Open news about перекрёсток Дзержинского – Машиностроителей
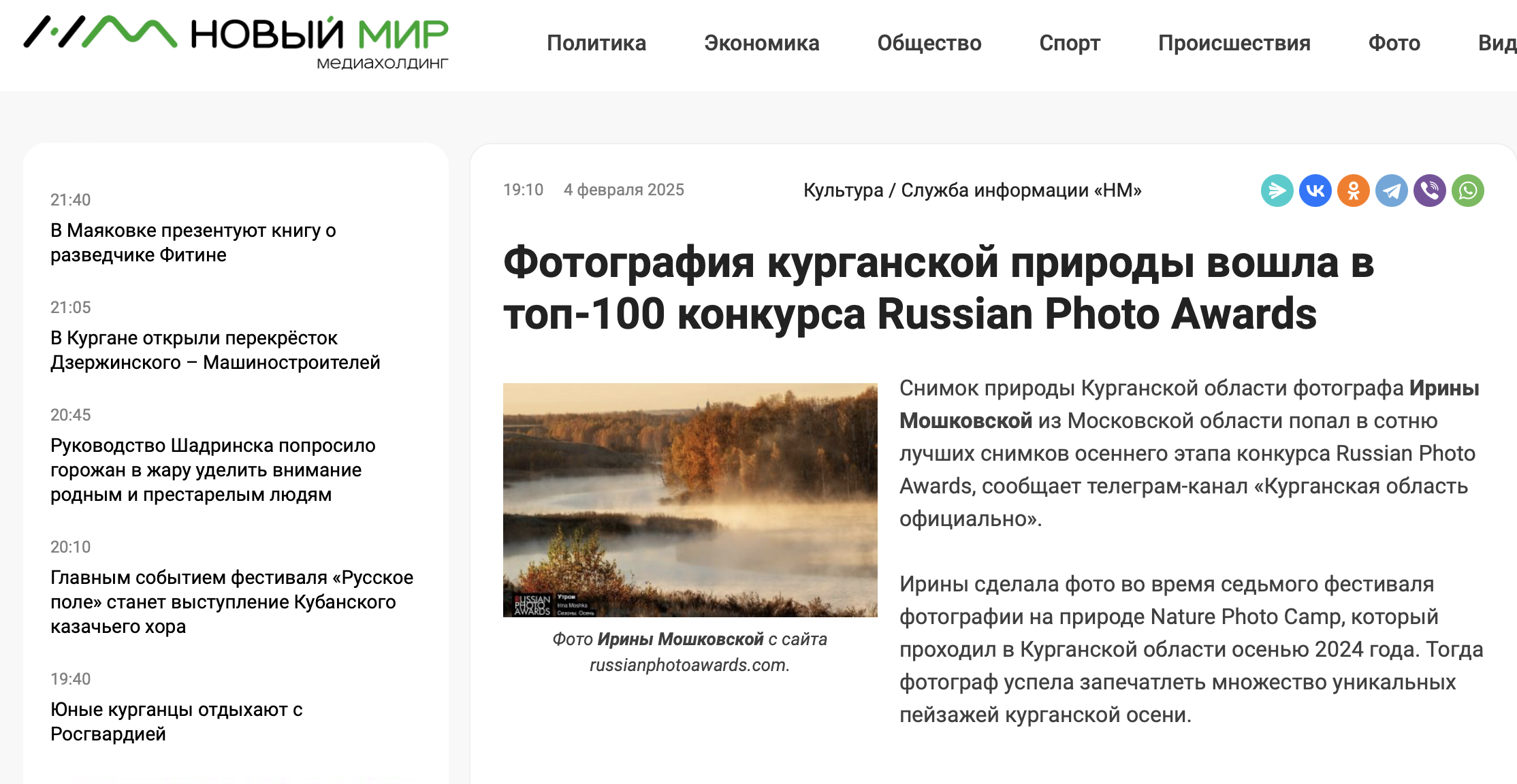1517x784 pixels. click(215, 350)
